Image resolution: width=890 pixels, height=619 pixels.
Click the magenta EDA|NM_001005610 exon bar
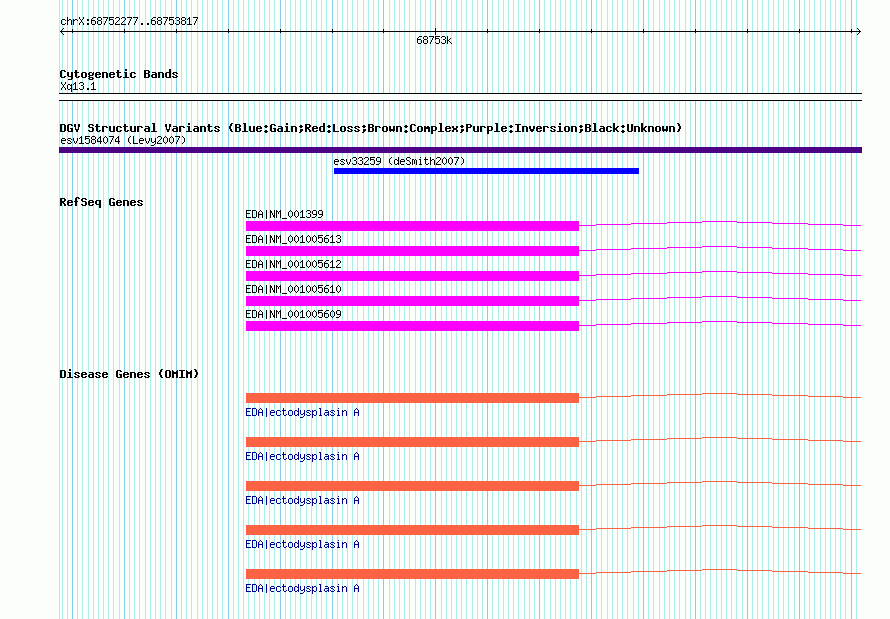(412, 301)
